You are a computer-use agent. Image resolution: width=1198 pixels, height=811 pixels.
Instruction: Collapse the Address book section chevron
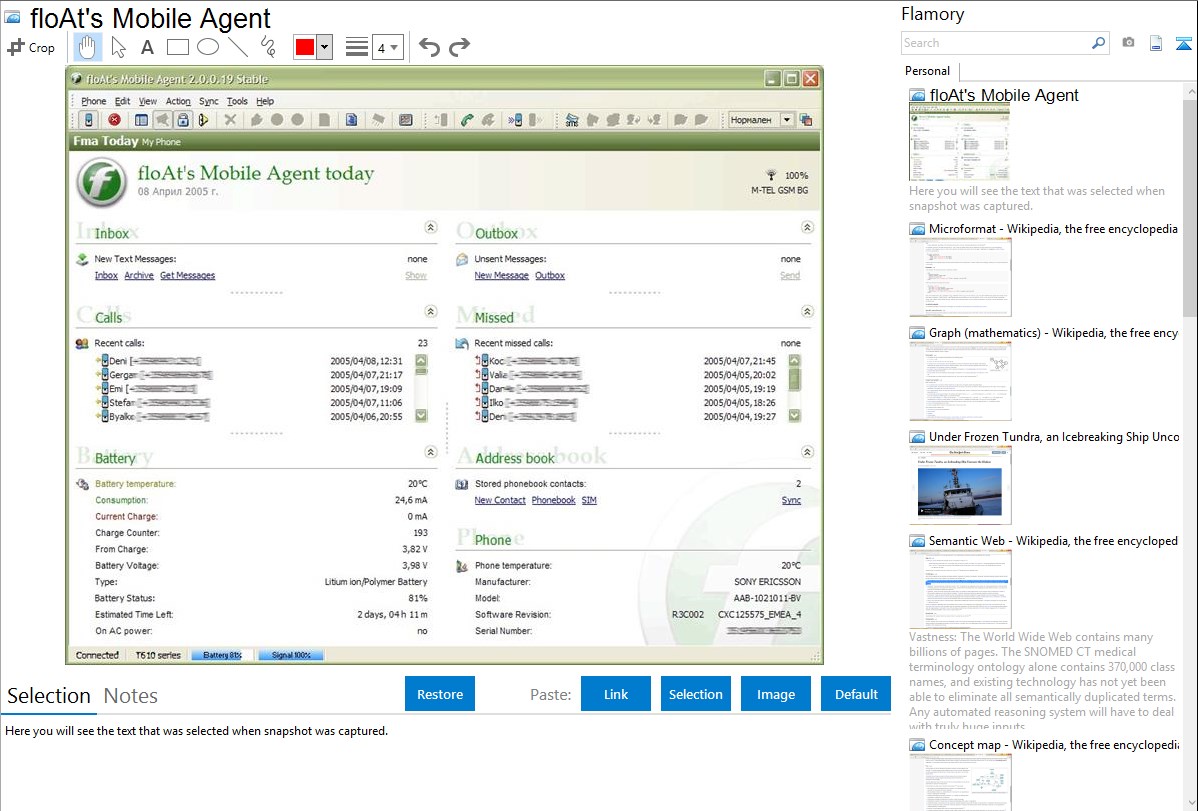tap(808, 452)
